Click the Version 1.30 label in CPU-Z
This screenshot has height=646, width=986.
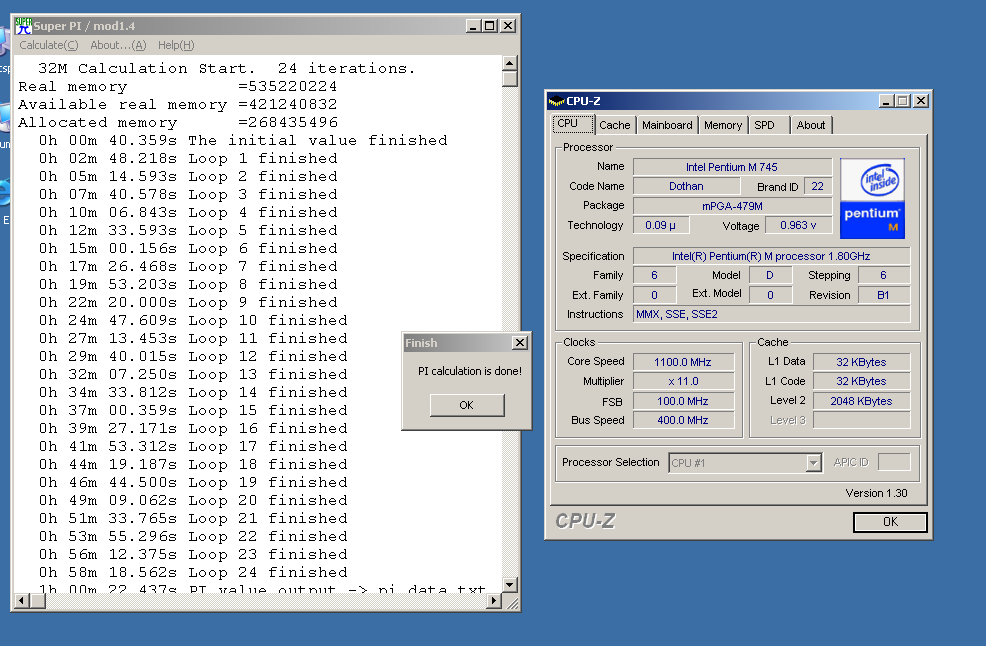(x=876, y=493)
